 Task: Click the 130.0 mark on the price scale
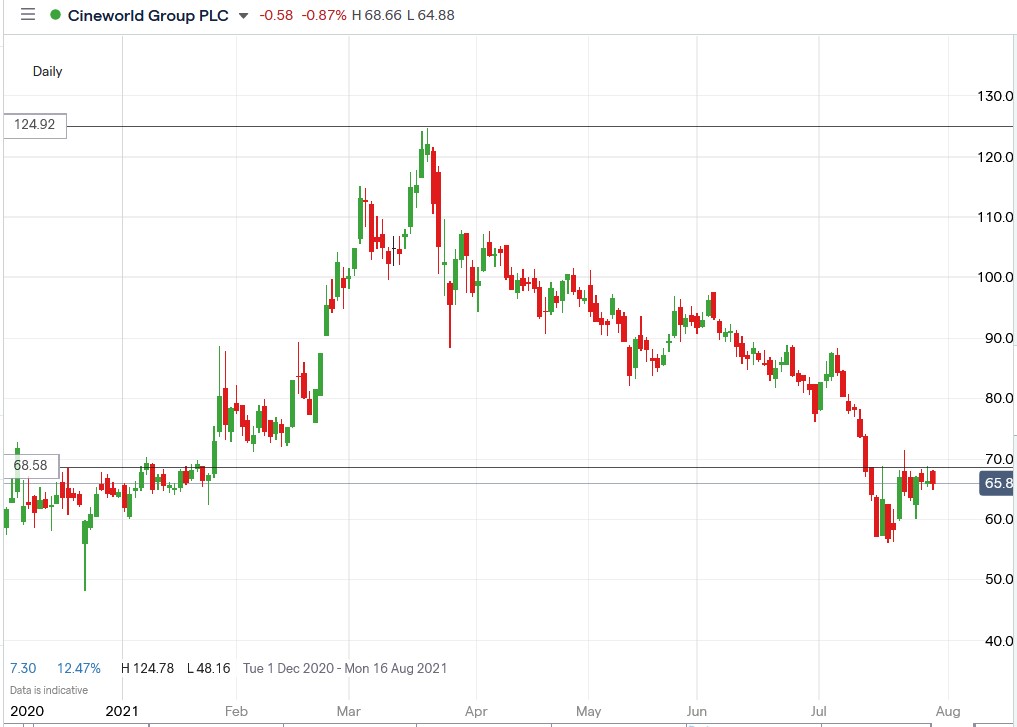pos(998,97)
